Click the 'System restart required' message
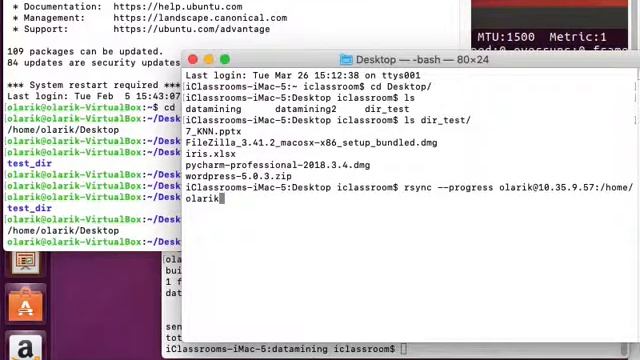Screen dimensions: 640x360 coord(93,85)
